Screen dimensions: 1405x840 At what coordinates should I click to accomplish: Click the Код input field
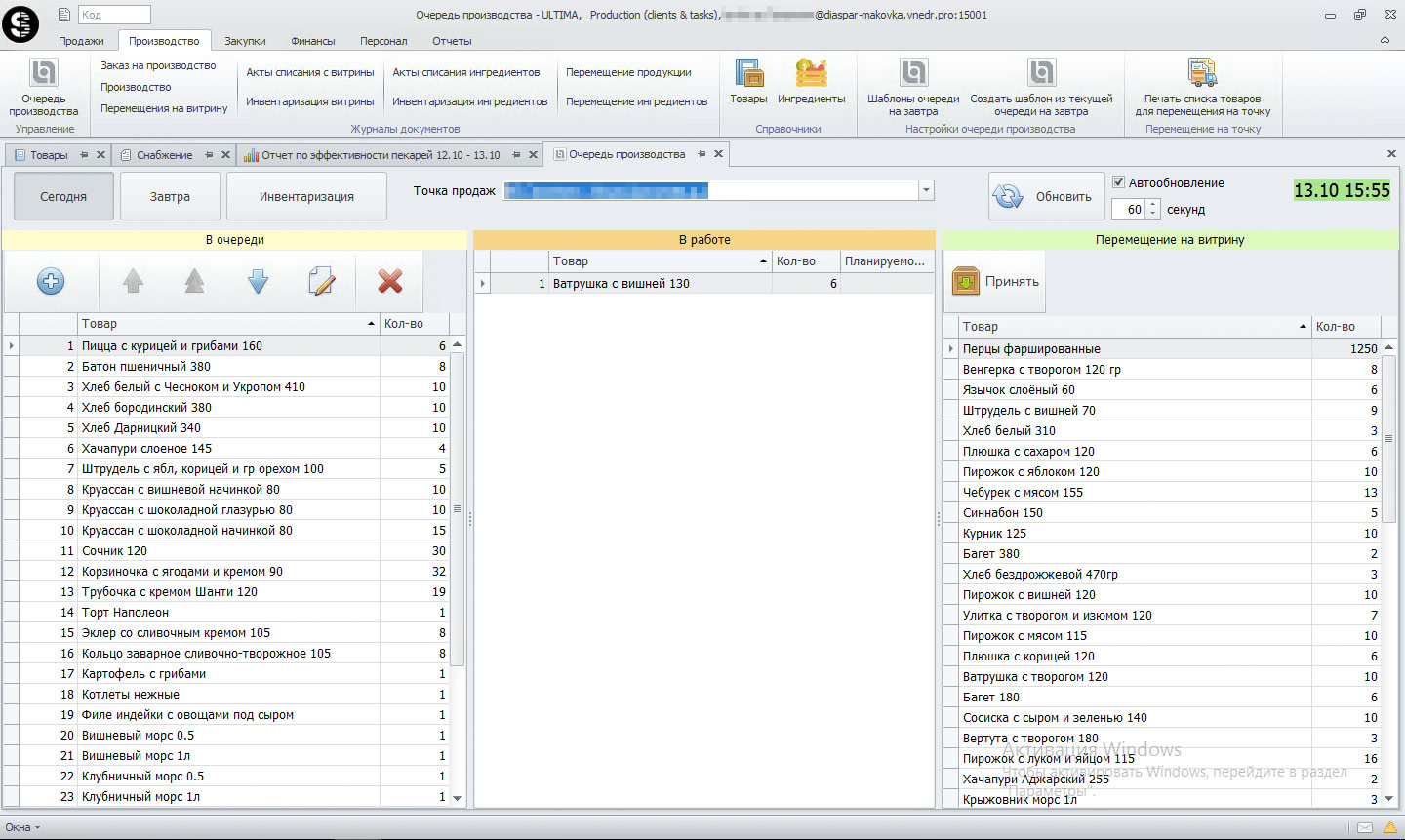113,15
